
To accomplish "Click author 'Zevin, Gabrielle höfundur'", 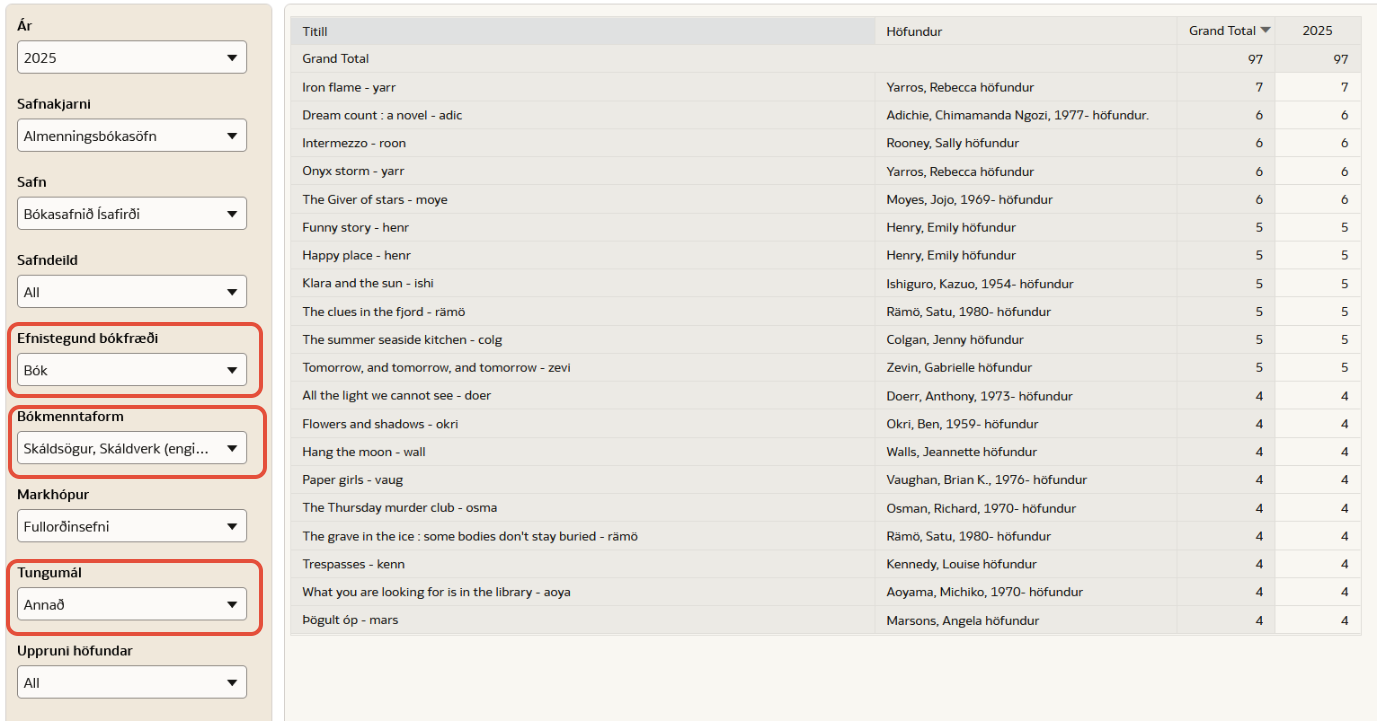I will [959, 367].
